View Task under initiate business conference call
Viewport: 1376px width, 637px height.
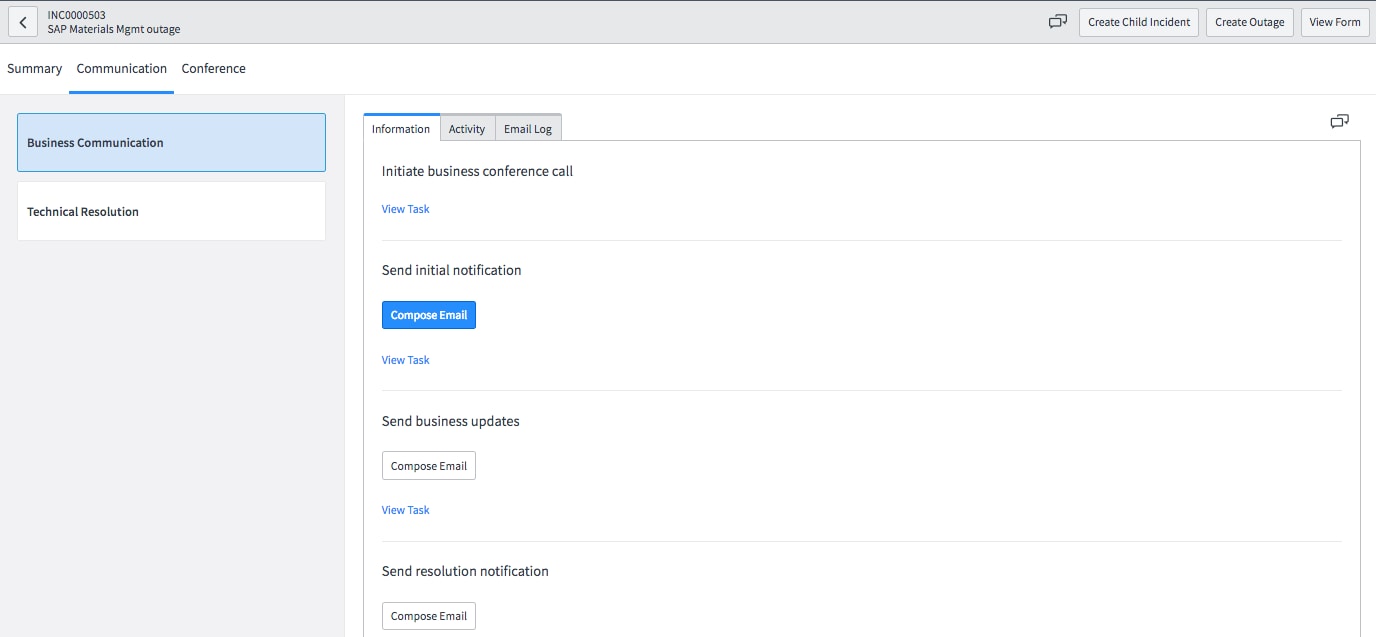(405, 208)
